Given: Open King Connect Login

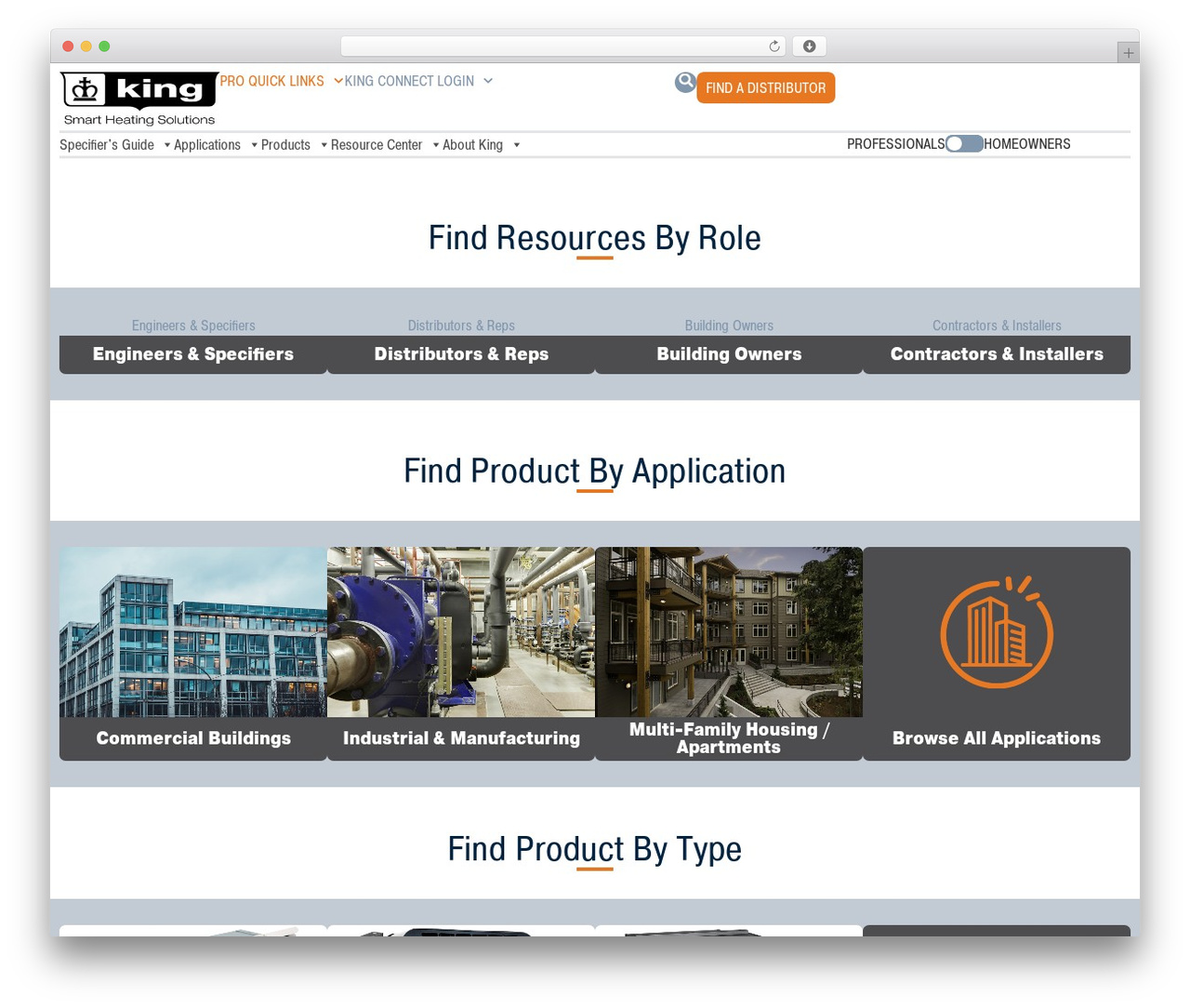Looking at the screenshot, I should pos(409,81).
